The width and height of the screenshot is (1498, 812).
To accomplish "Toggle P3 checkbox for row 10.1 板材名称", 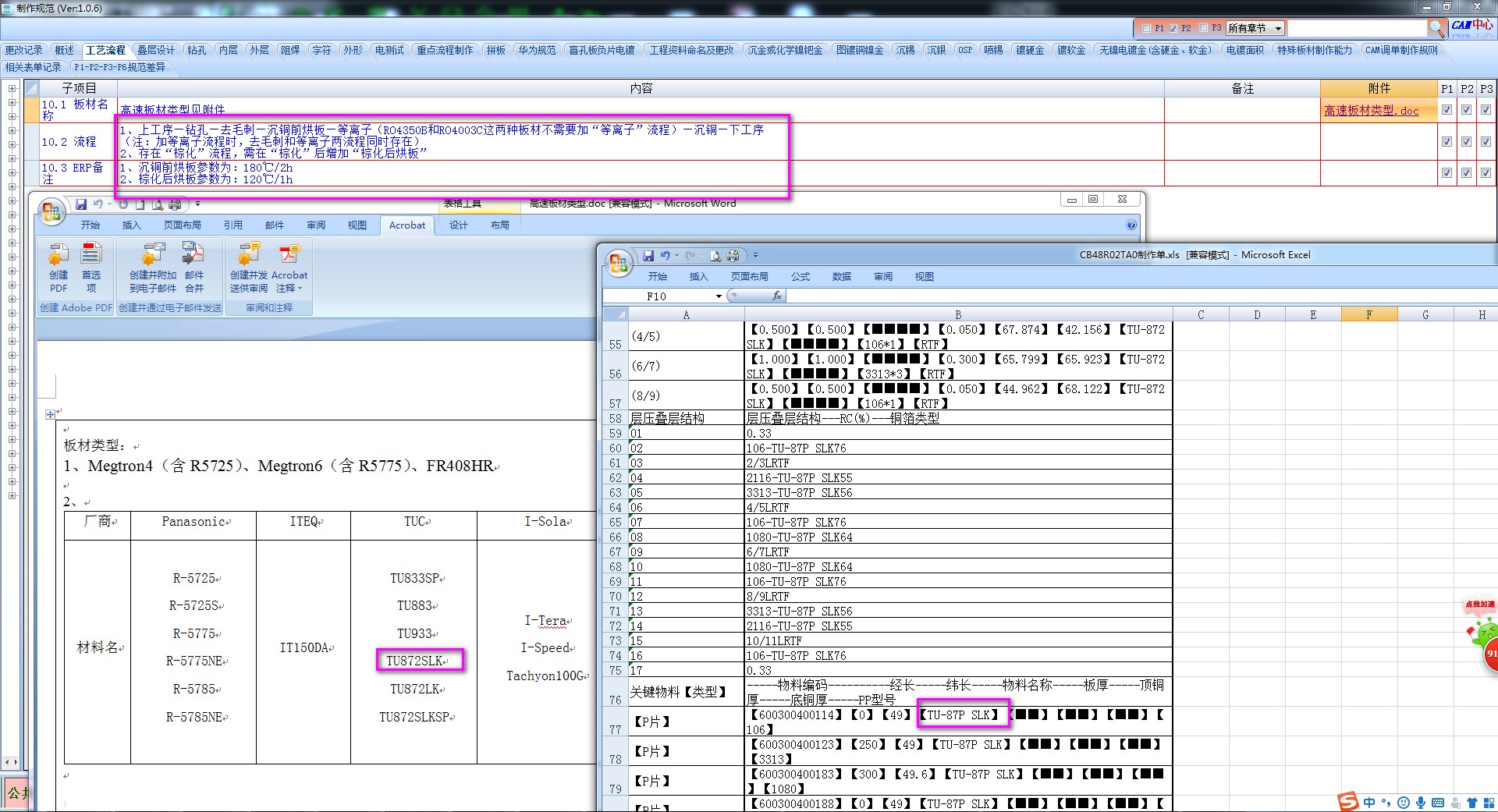I will tap(1486, 110).
